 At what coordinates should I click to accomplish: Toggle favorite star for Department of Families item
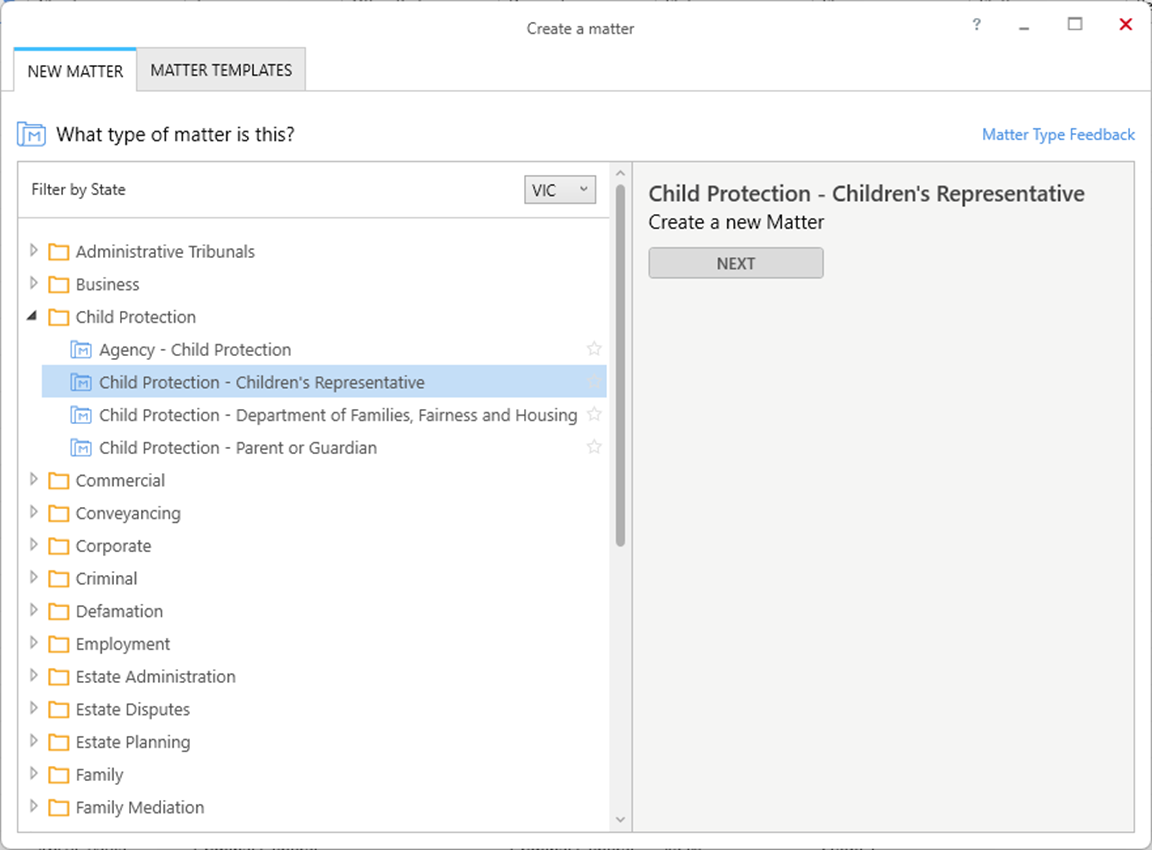click(594, 414)
